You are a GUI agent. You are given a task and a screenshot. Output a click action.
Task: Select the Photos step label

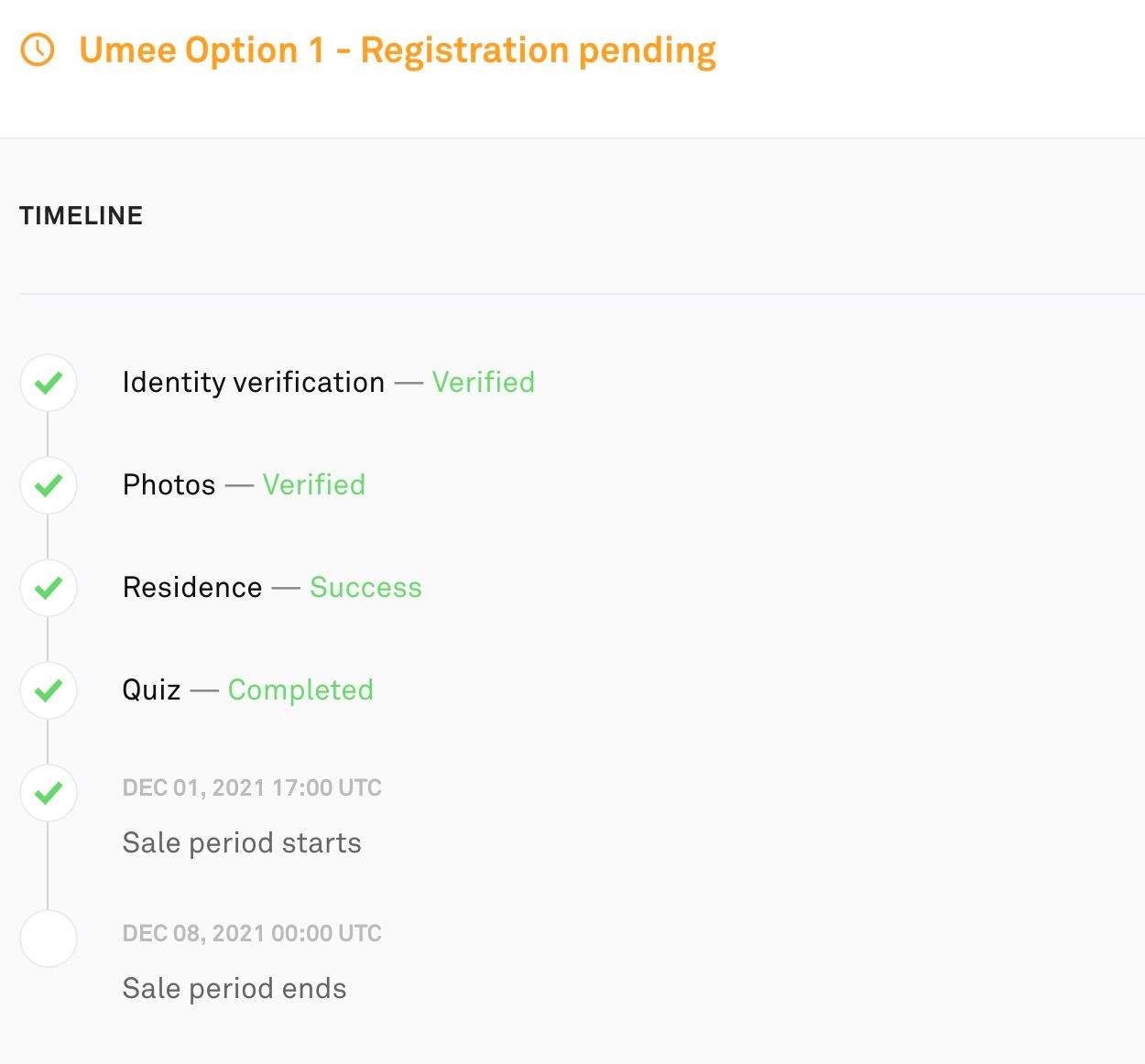(x=169, y=484)
